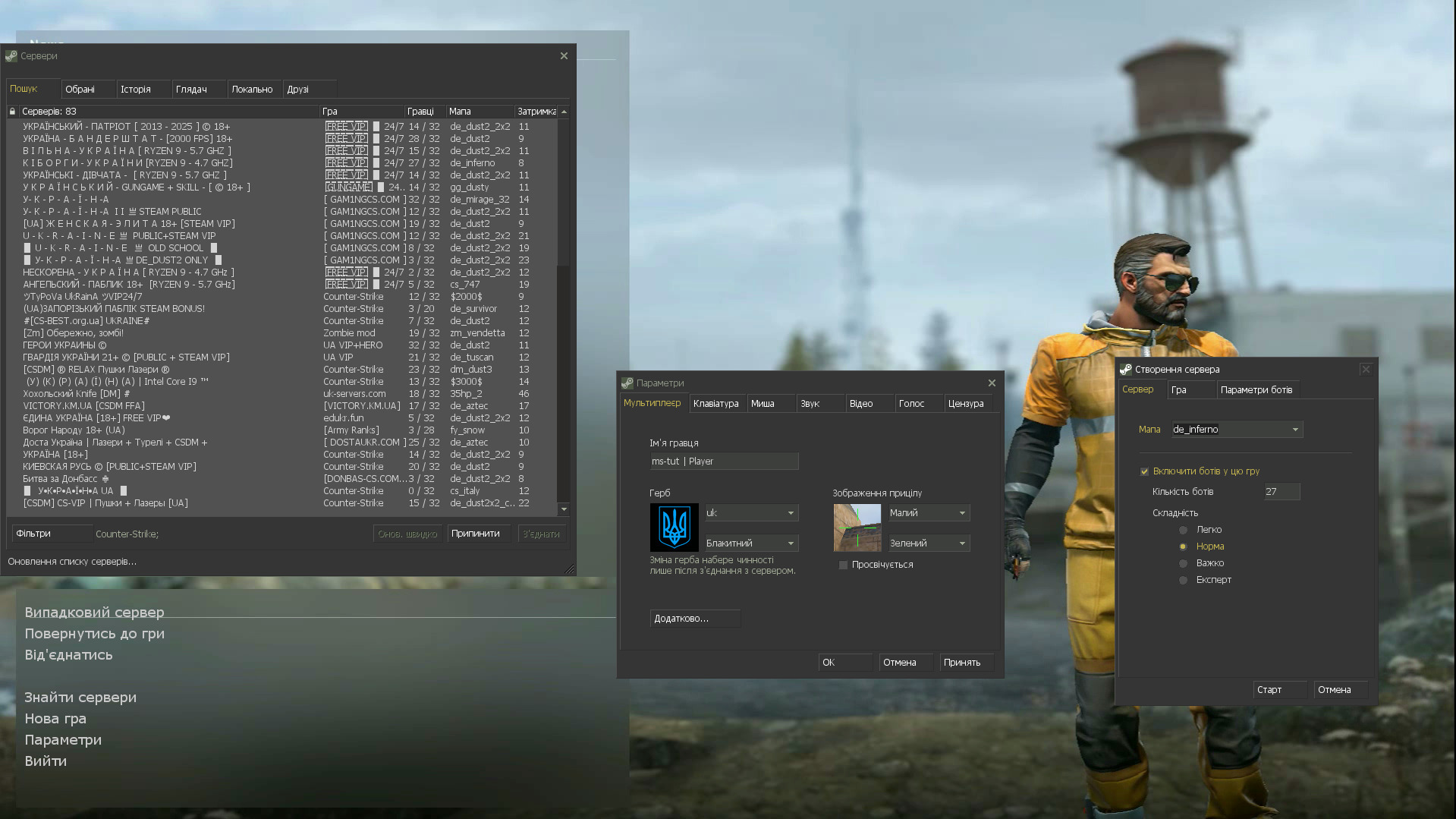
Task: Switch to Глядач tab
Action: [200, 90]
